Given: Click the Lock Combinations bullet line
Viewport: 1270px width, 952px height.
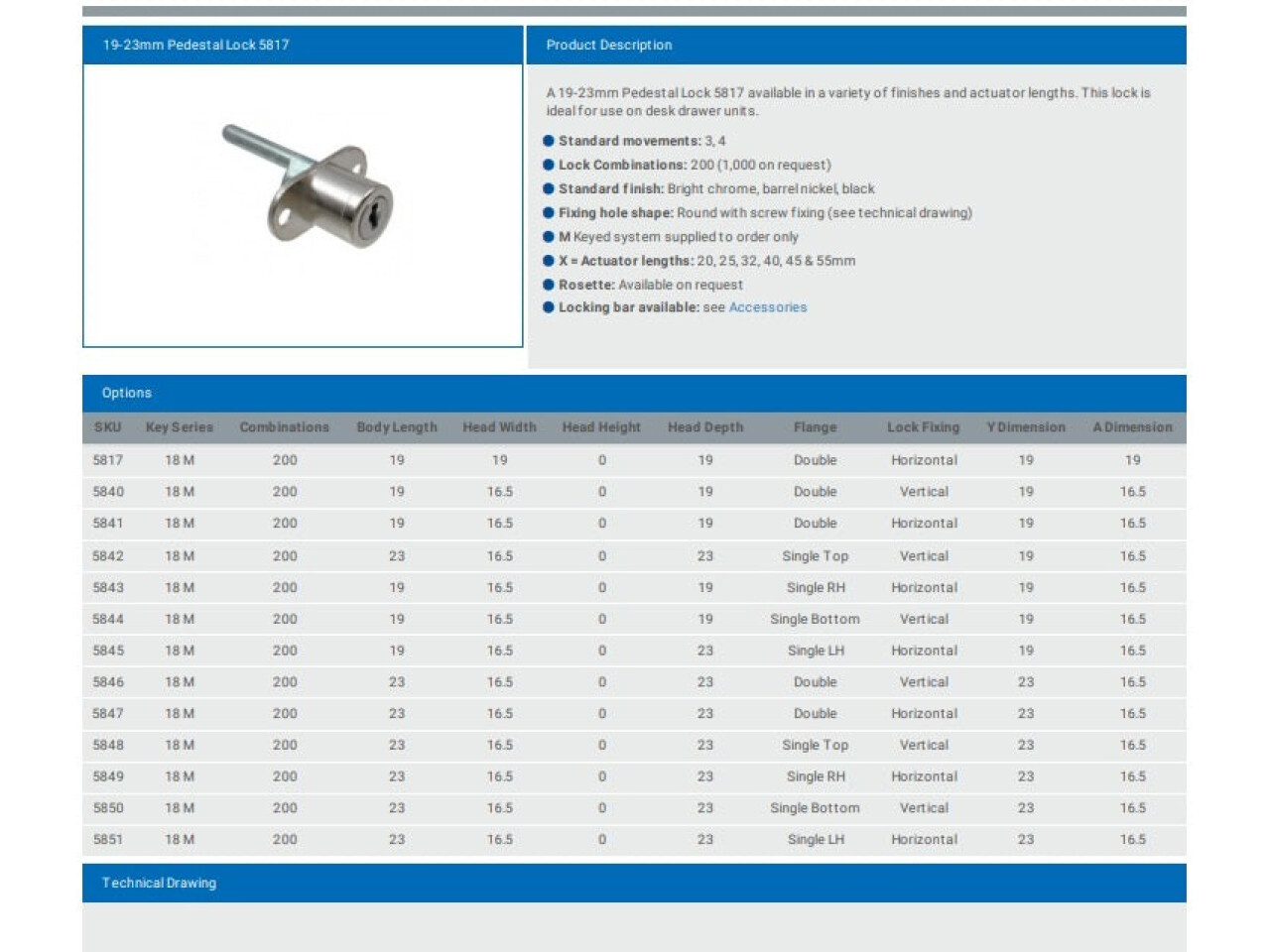Looking at the screenshot, I should pos(687,165).
